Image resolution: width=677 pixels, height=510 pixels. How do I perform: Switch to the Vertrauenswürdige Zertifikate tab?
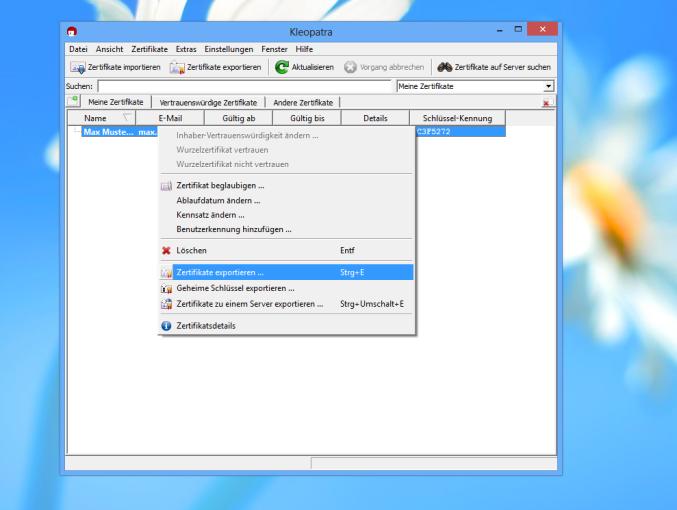pyautogui.click(x=208, y=103)
